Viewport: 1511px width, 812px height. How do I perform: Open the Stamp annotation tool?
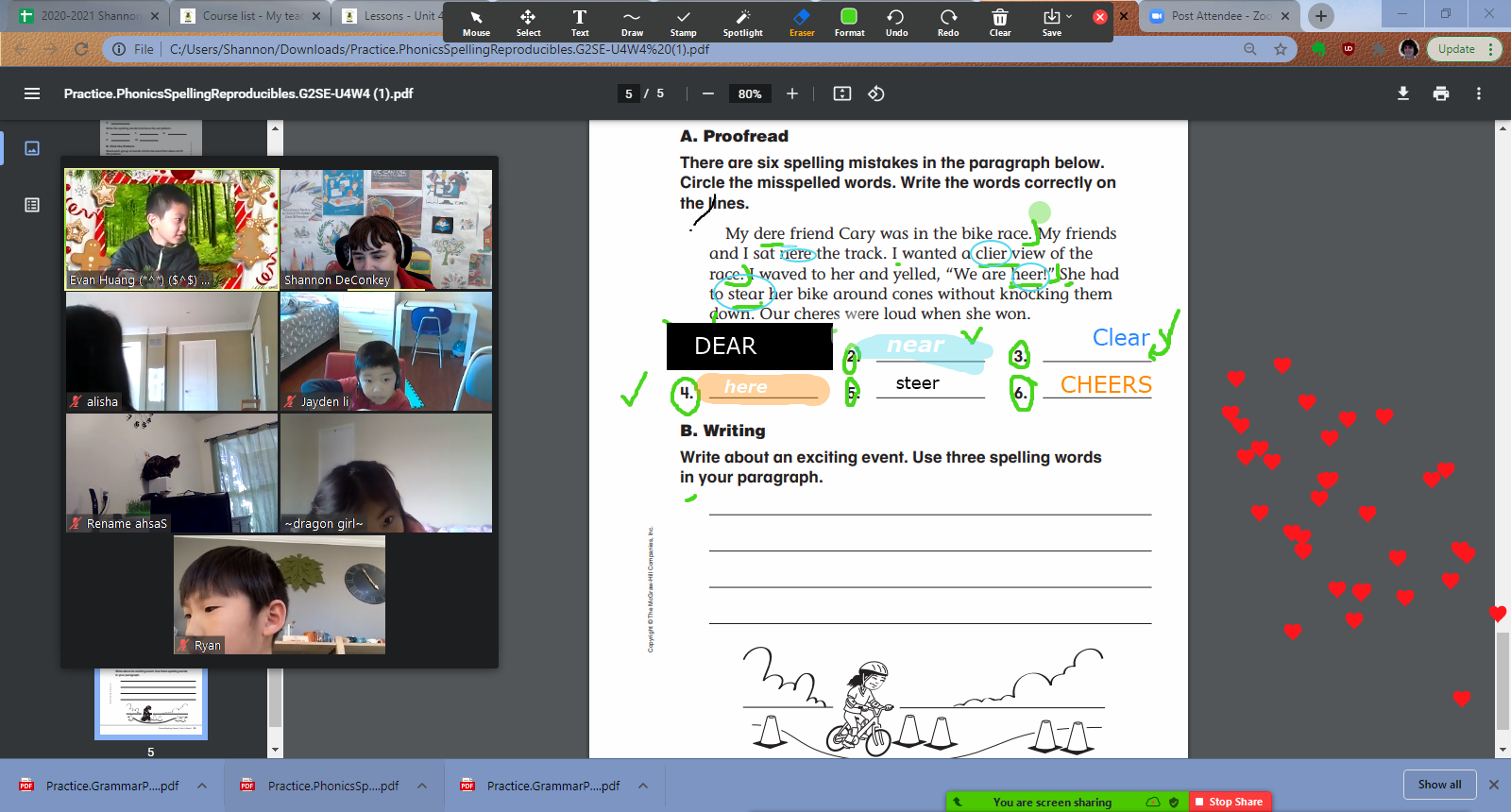click(683, 23)
